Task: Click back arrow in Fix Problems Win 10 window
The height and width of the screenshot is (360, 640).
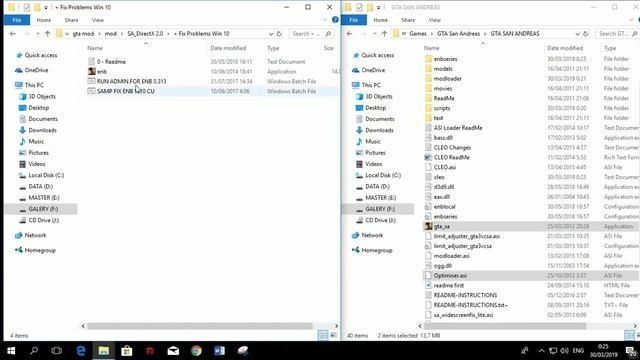Action: pos(13,33)
